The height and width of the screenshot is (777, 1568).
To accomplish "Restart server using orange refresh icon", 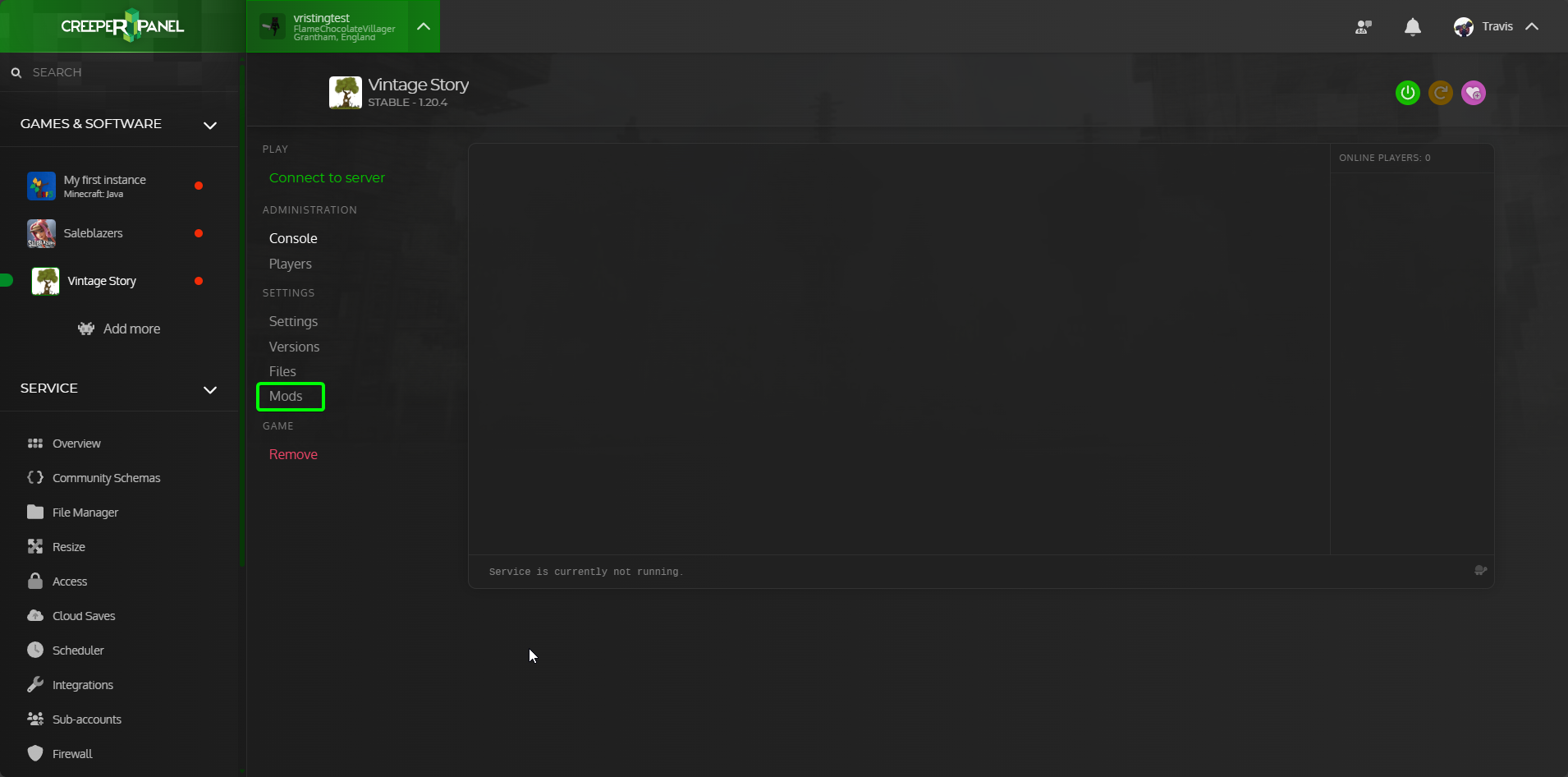I will (1441, 93).
